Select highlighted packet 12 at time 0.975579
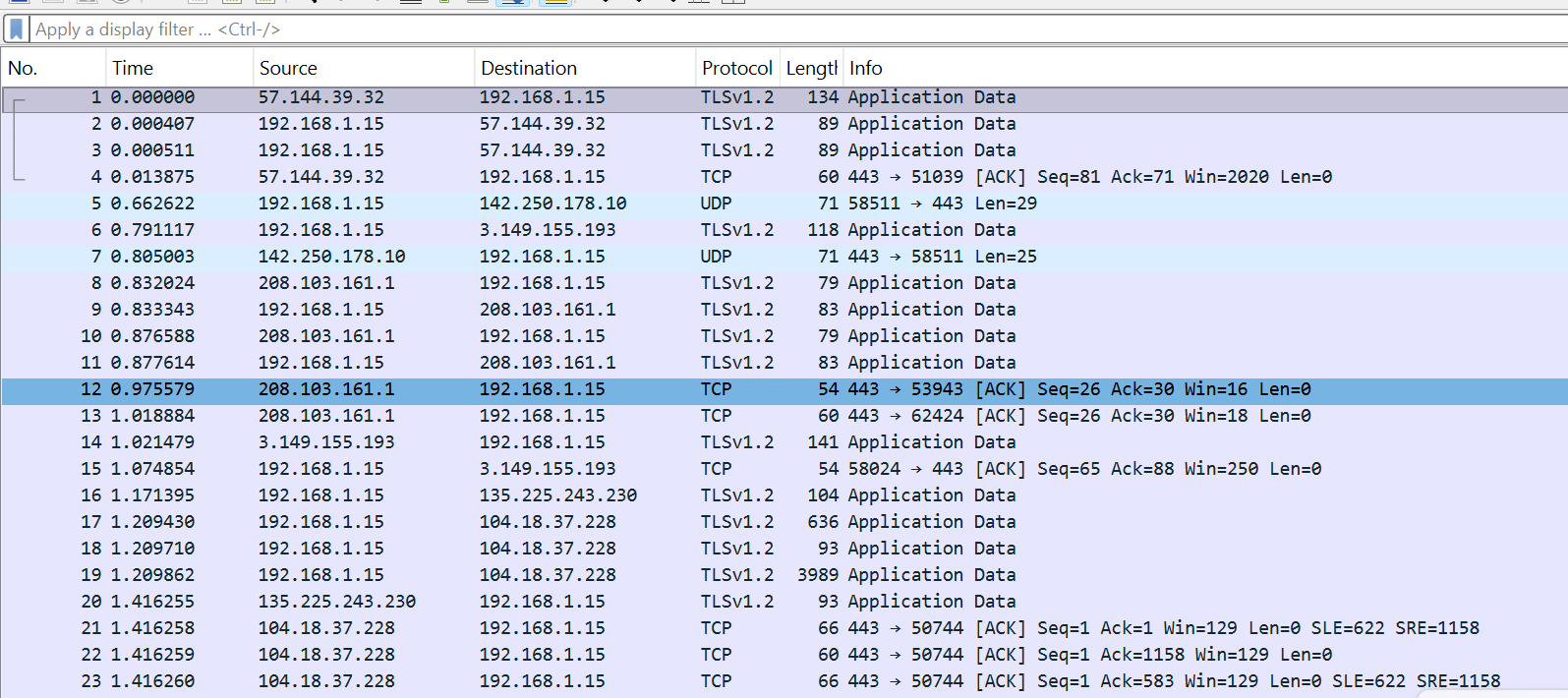This screenshot has height=698, width=1568. click(784, 389)
